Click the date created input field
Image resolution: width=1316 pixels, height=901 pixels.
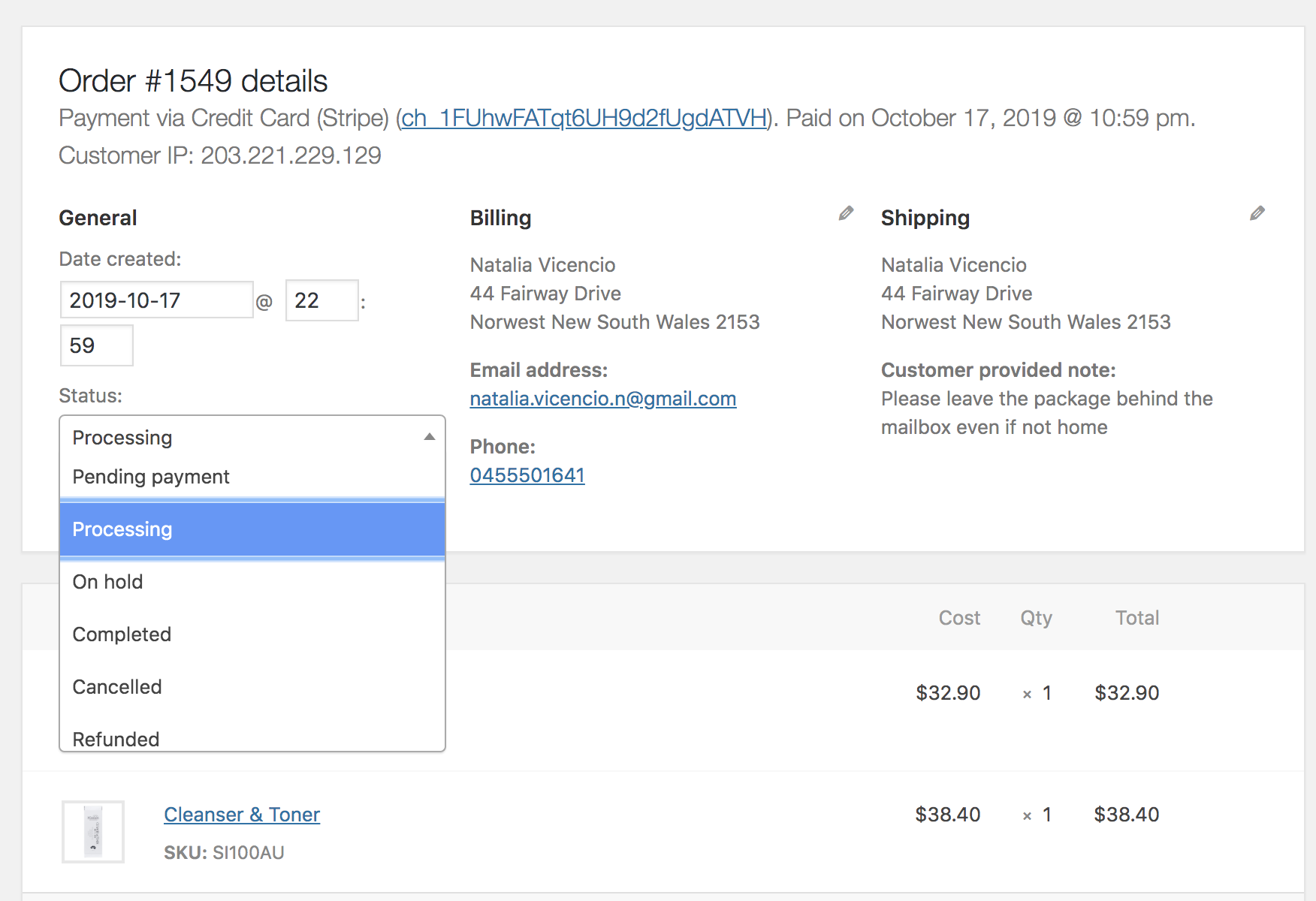point(156,300)
